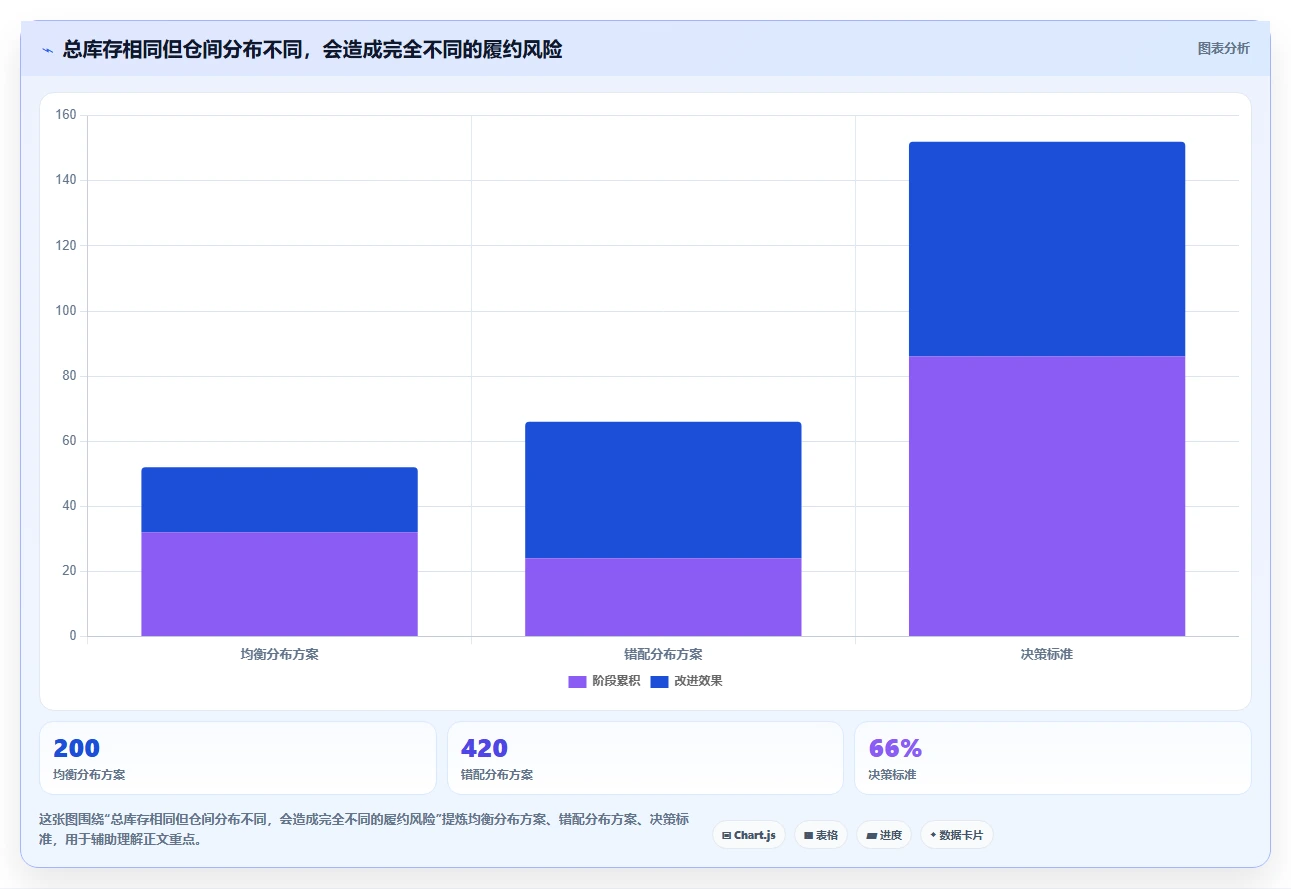Toggle 改进效果 legend item
The height and width of the screenshot is (889, 1291).
coord(686,681)
